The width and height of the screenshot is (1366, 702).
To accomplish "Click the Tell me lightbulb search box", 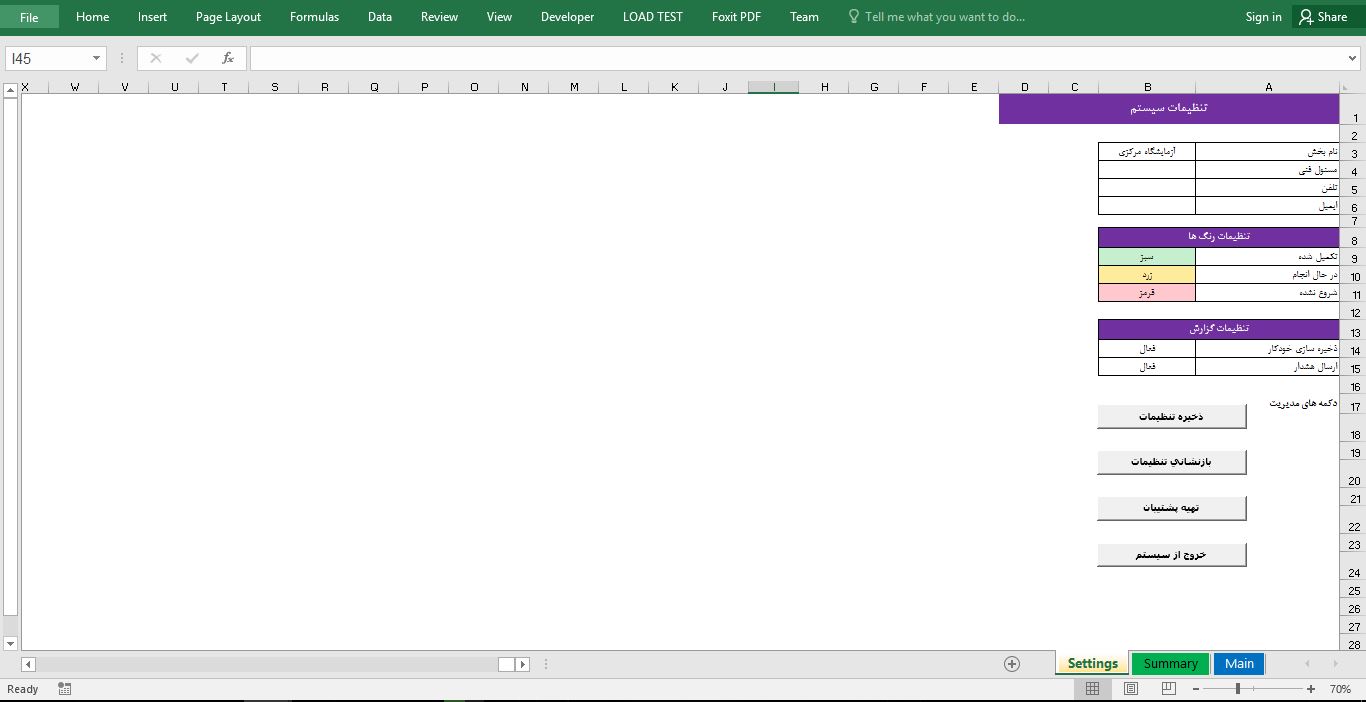I will [944, 17].
